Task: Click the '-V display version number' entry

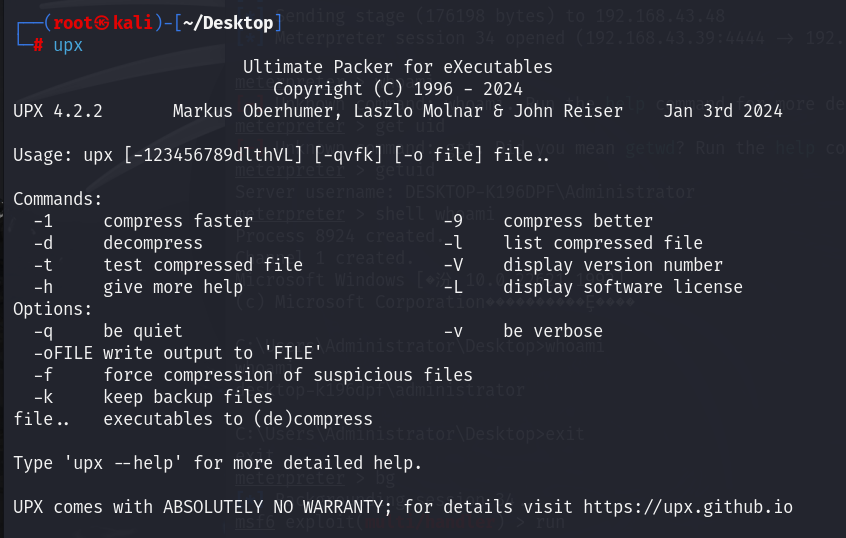Action: point(583,265)
